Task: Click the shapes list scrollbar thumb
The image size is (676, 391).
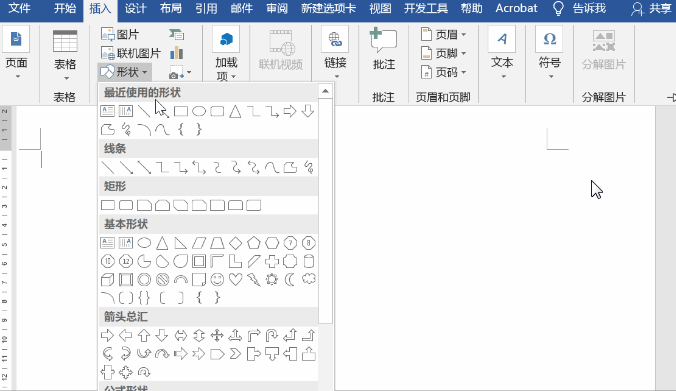Action: point(325,210)
